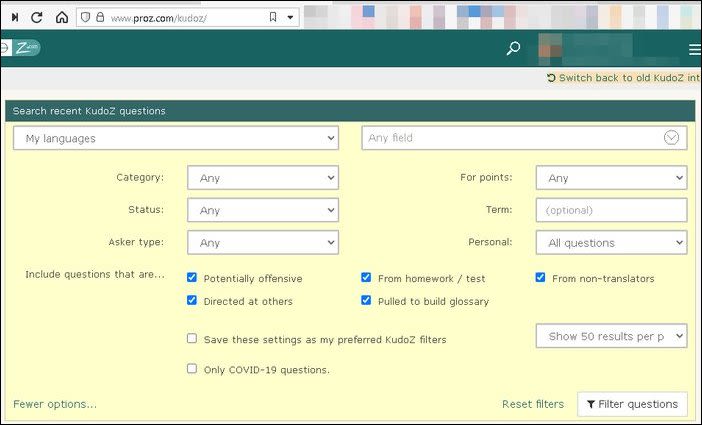Image resolution: width=702 pixels, height=425 pixels.
Task: View site security via the padlock icon
Action: [100, 17]
